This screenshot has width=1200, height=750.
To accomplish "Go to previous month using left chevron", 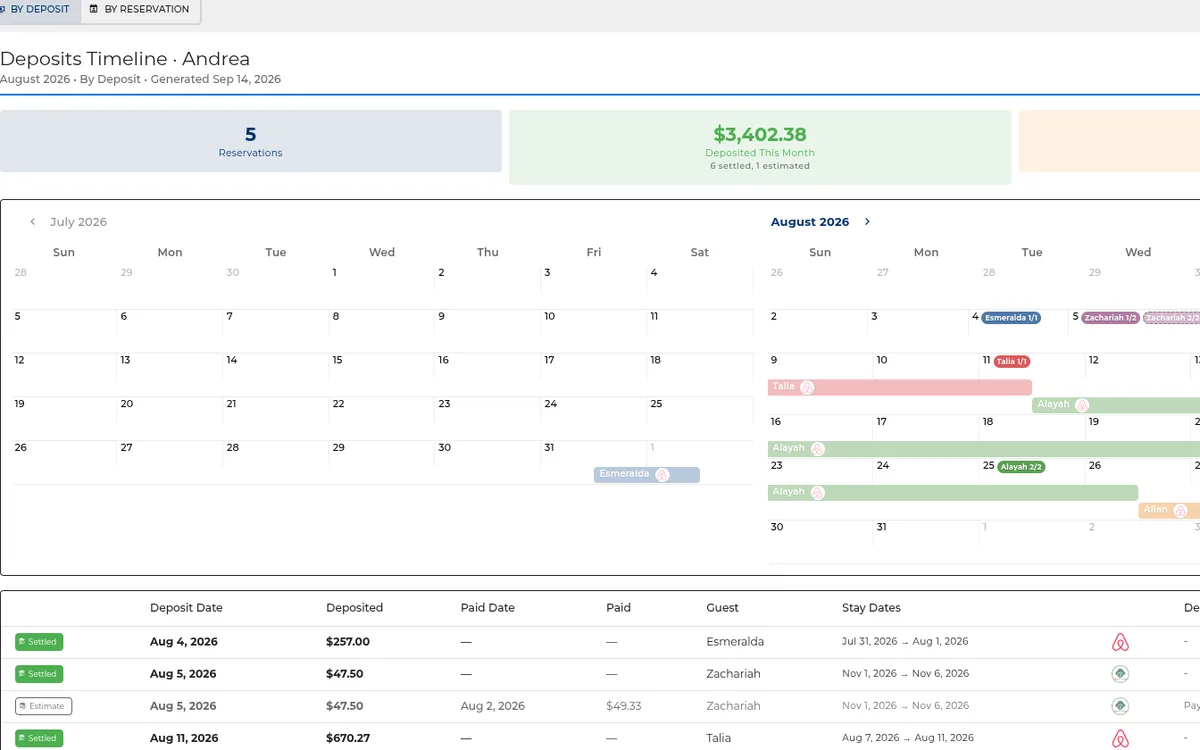I will click(33, 222).
